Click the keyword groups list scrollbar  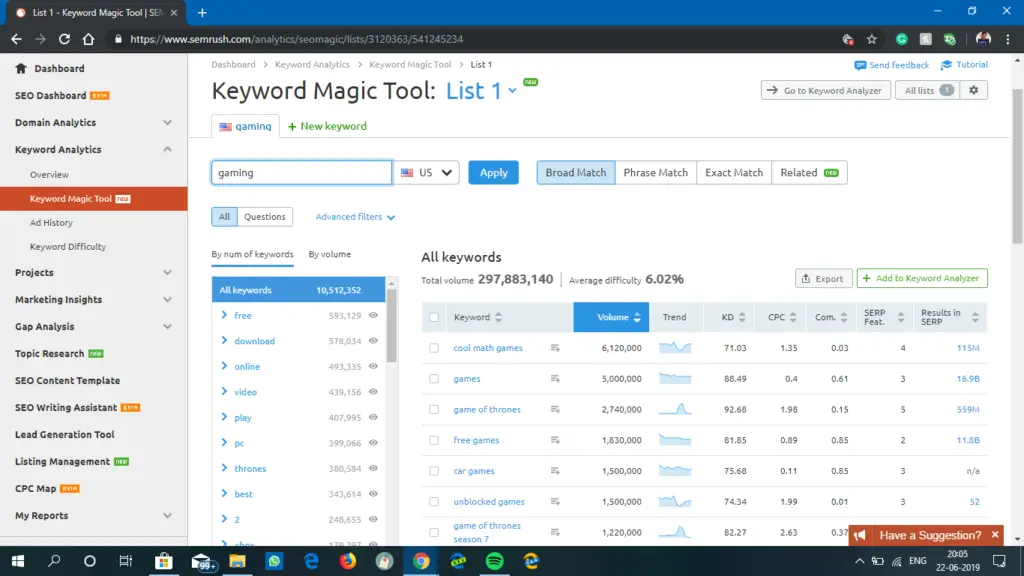pyautogui.click(x=391, y=325)
